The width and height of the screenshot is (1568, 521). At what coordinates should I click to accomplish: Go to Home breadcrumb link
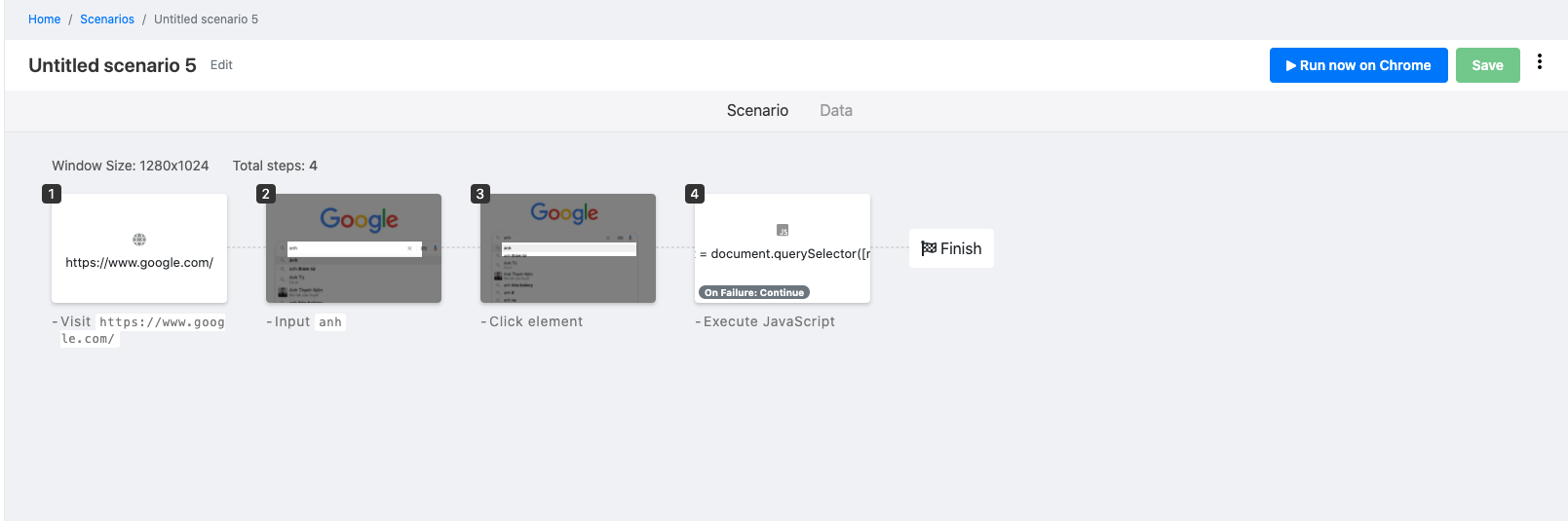tap(44, 19)
